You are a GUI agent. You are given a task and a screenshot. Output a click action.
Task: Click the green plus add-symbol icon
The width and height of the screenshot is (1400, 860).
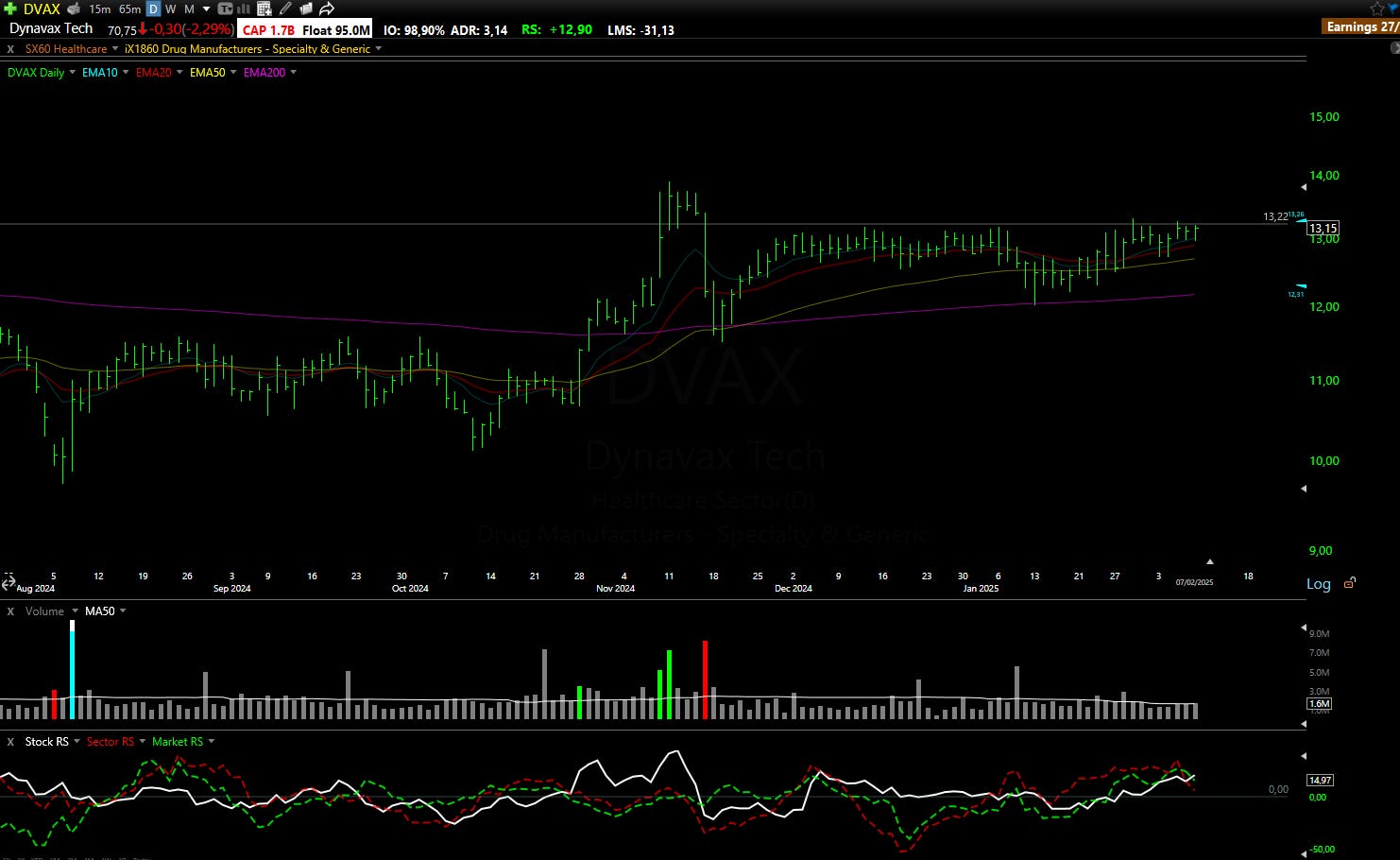click(10, 9)
